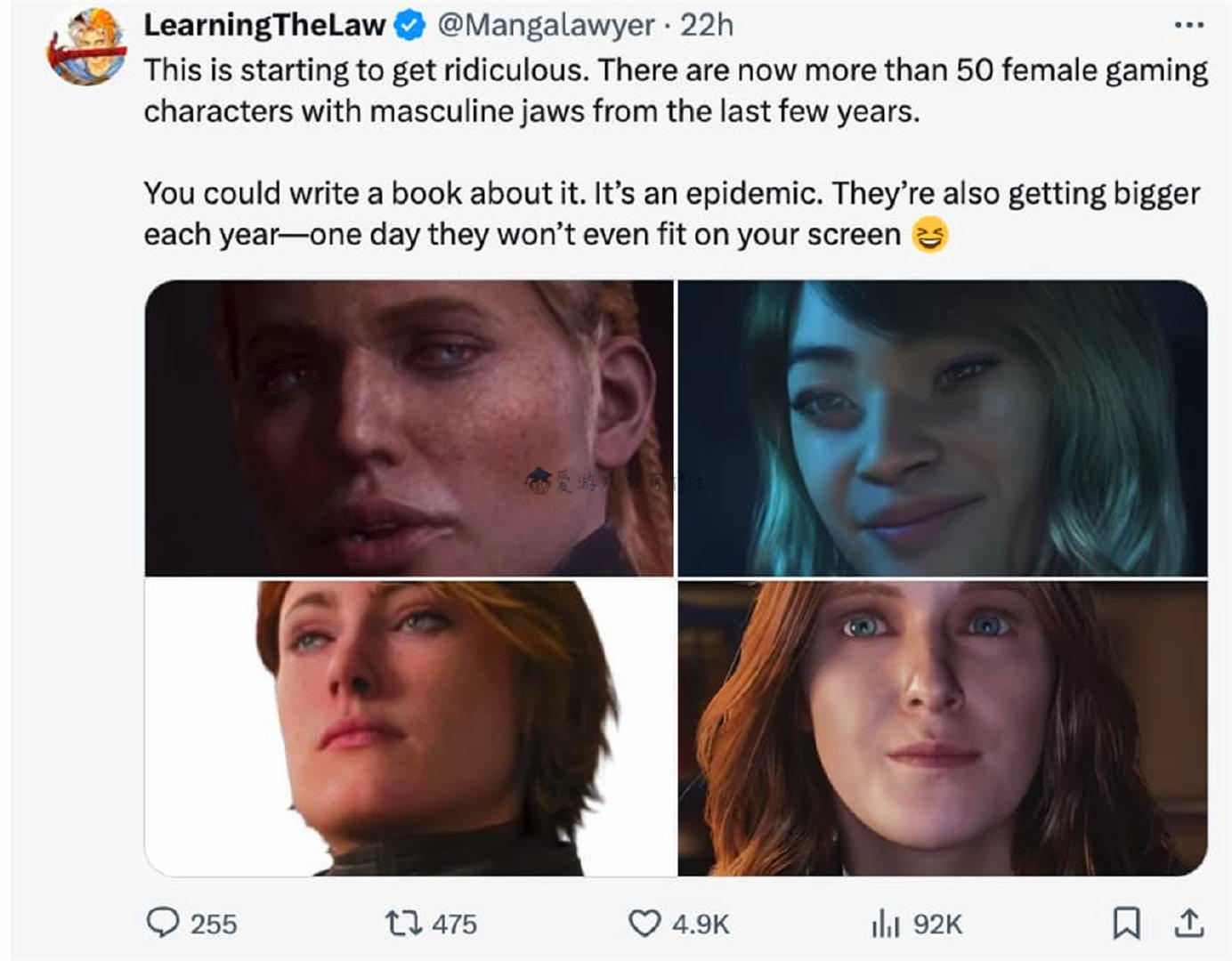The width and height of the screenshot is (1232, 961).
Task: Click the blue verified badge
Action: (409, 26)
